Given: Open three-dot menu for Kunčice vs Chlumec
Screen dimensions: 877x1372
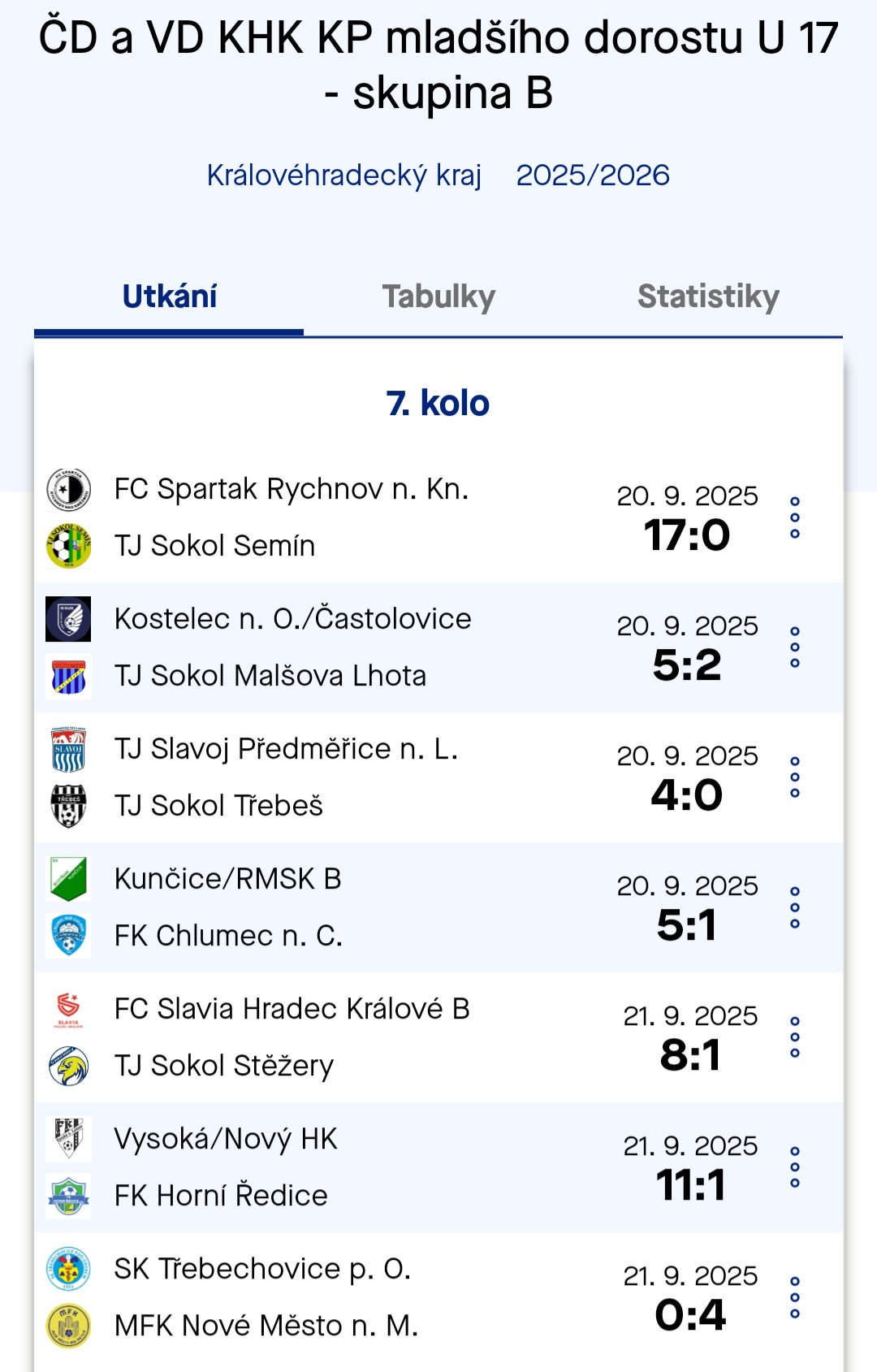Looking at the screenshot, I should (x=795, y=907).
